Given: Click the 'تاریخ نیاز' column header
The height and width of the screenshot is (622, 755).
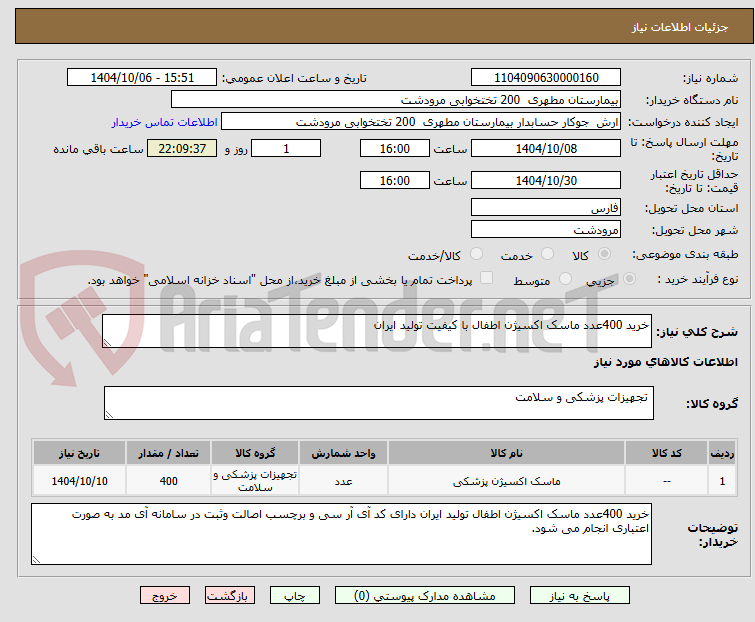Looking at the screenshot, I should tap(79, 453).
